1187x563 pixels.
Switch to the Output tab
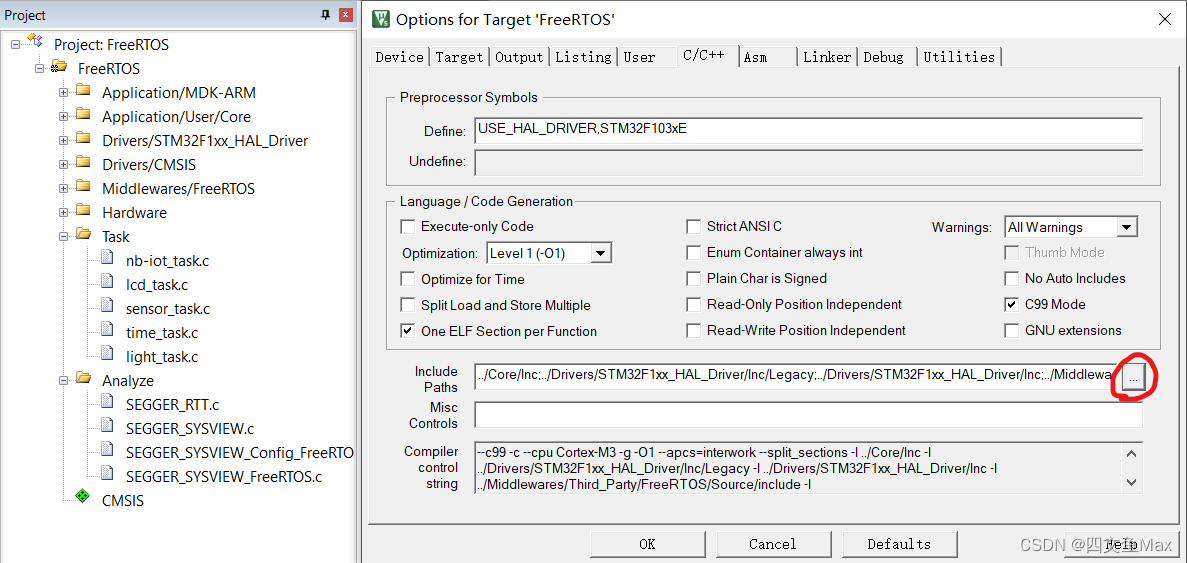(x=519, y=57)
